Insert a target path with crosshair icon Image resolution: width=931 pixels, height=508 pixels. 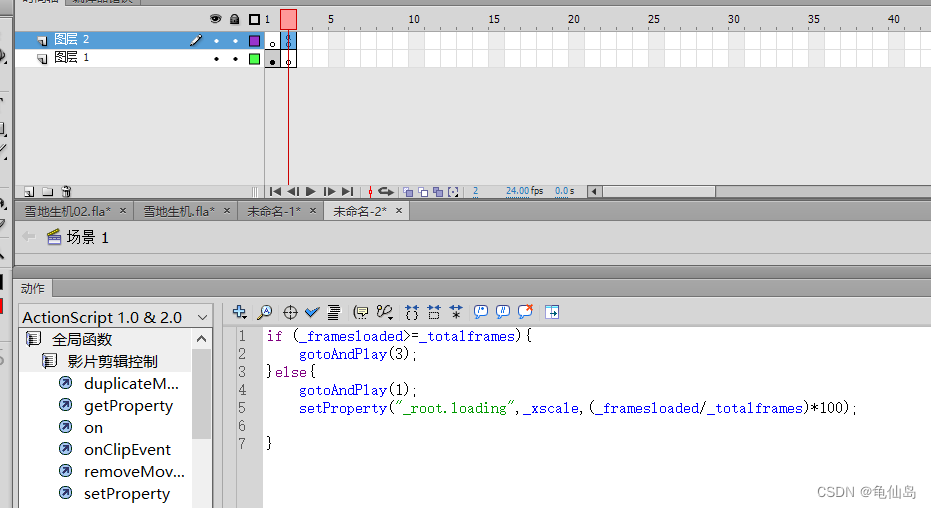290,312
